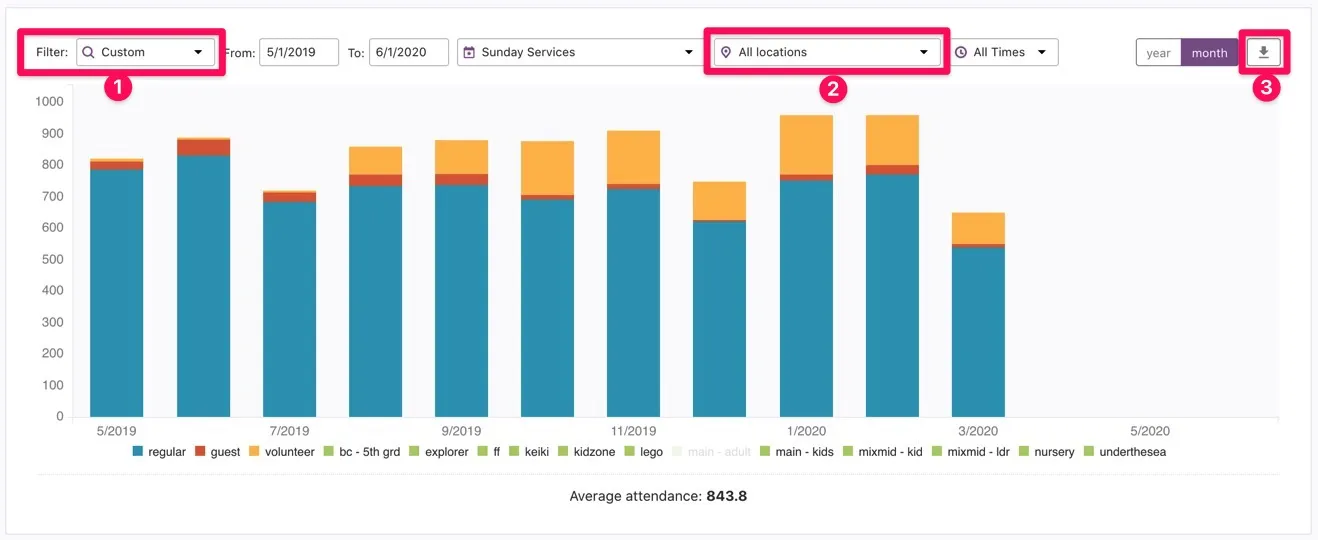Click the magnifier icon in Custom filter
Screen dimensions: 1318x540
tap(89, 52)
